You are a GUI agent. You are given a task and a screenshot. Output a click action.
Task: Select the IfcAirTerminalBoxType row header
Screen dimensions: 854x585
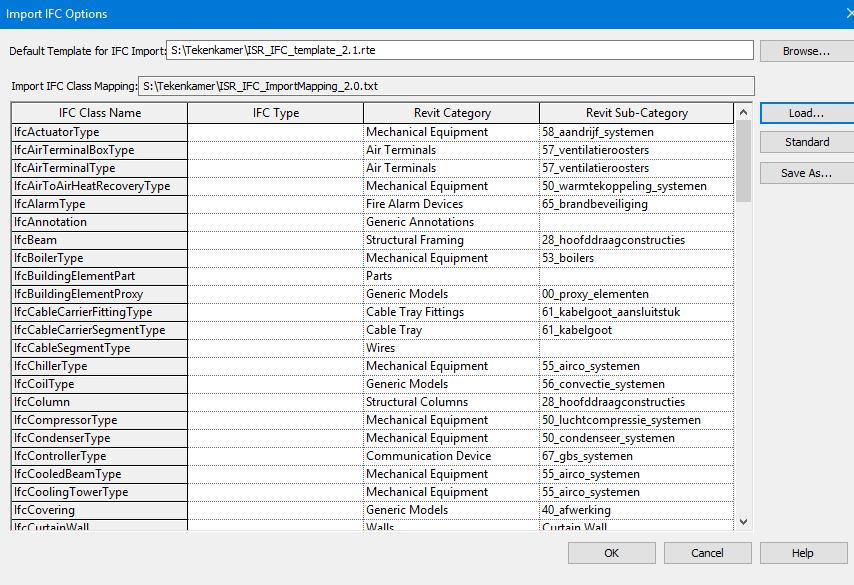click(x=100, y=150)
